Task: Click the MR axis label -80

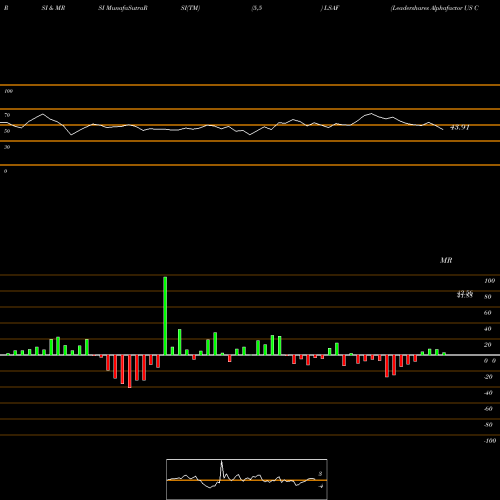Action: (x=488, y=425)
